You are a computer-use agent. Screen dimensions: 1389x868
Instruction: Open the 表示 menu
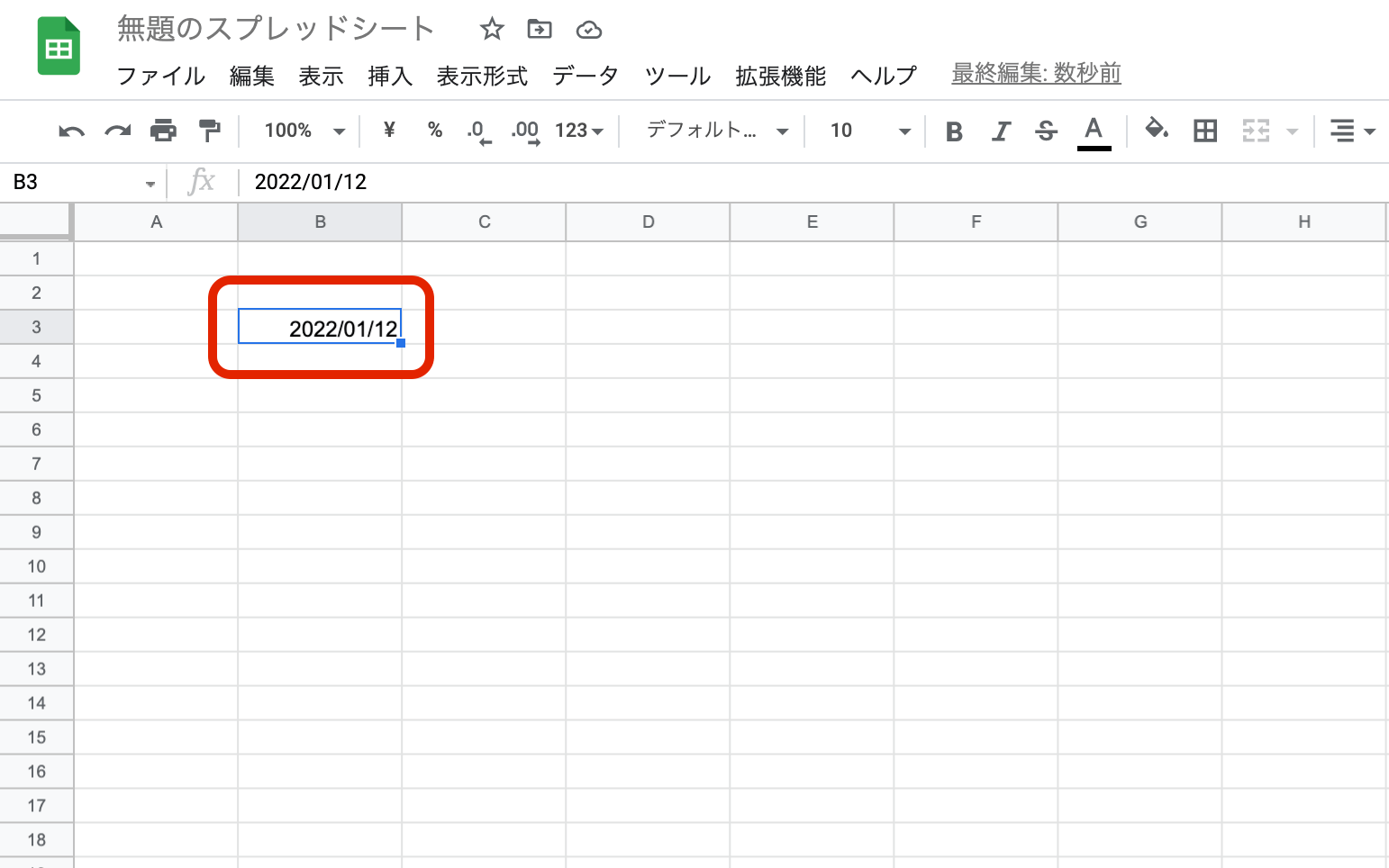(x=321, y=77)
